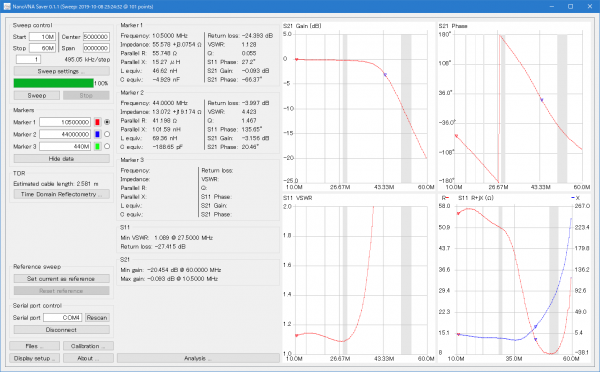Screen dimensions: 600x372
Task: Click the S11 R+jX chart
Action: (515, 279)
